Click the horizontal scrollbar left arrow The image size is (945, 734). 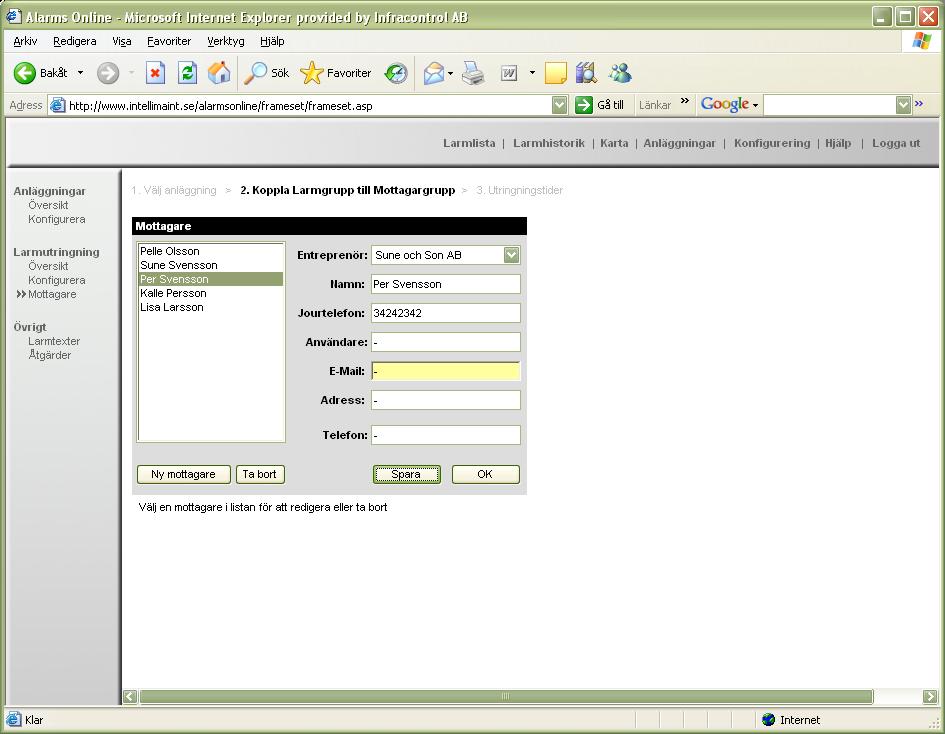click(130, 697)
